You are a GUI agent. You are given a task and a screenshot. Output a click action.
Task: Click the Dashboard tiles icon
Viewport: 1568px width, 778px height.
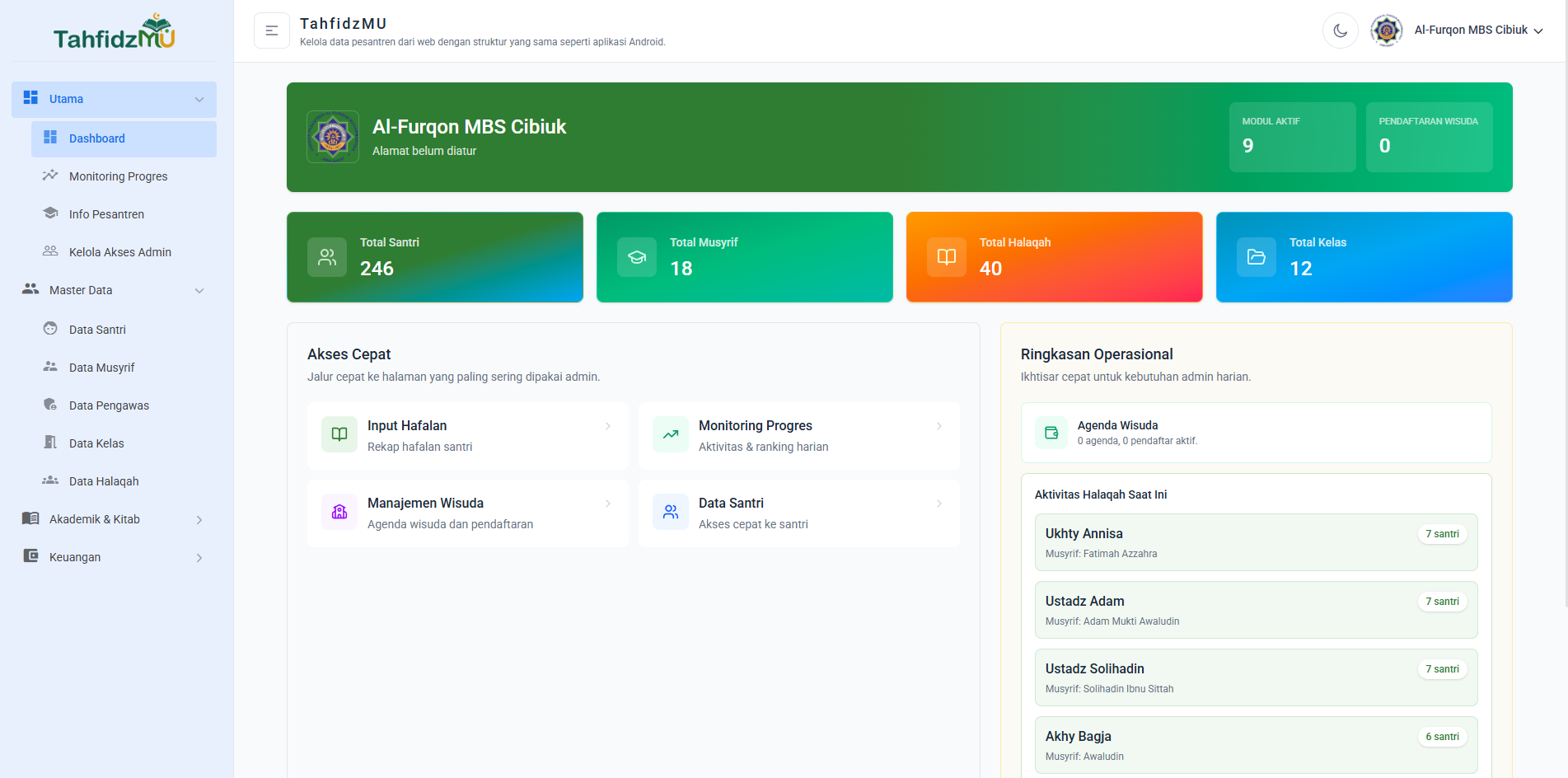point(50,138)
